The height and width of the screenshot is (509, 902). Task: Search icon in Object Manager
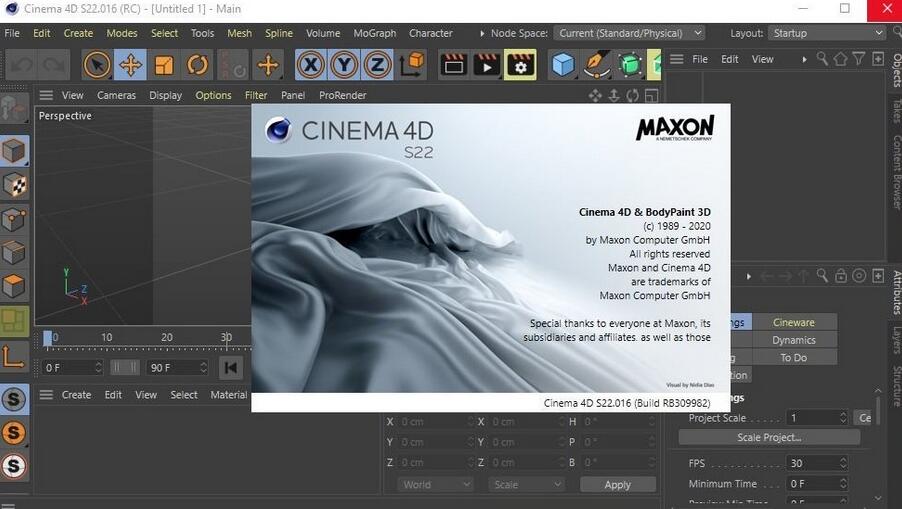[823, 59]
